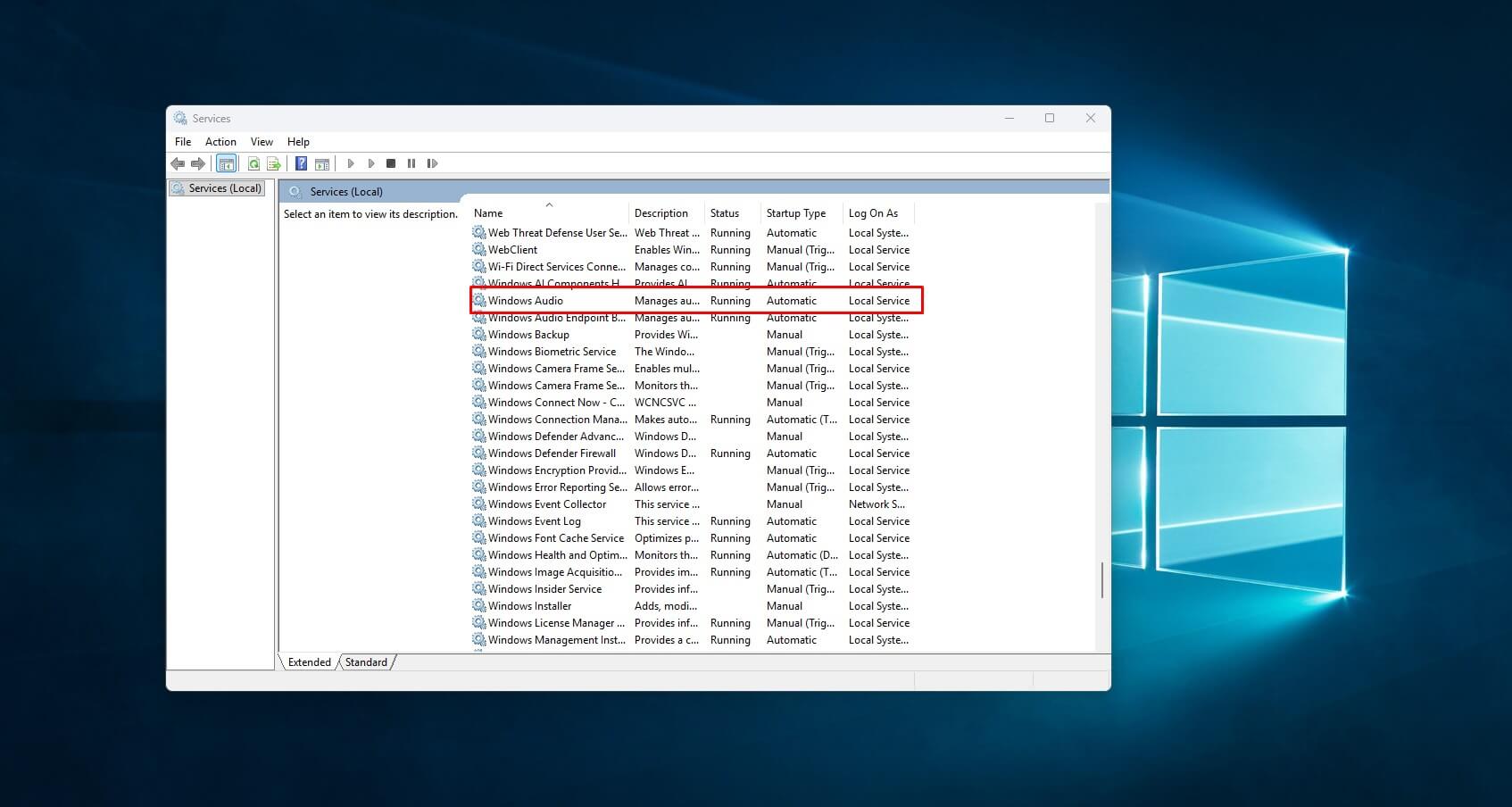Click the gear icon beside Windows Backup
The width and height of the screenshot is (1512, 807).
tap(479, 334)
